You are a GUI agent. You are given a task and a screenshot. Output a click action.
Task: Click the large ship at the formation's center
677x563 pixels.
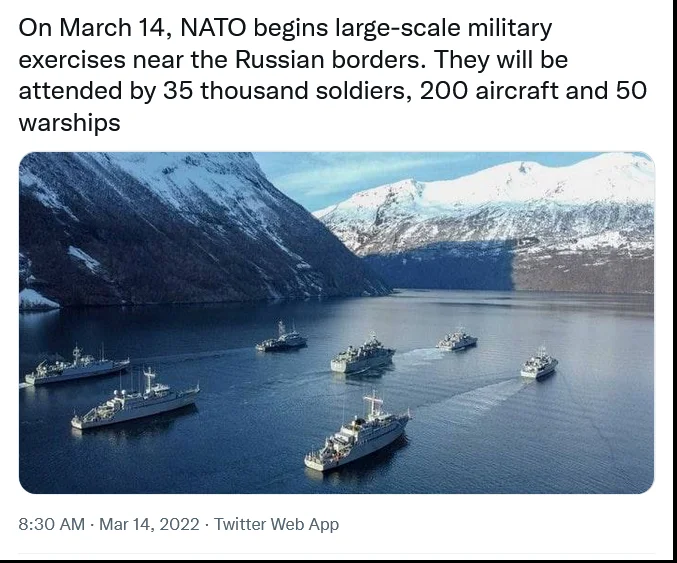[x=363, y=354]
